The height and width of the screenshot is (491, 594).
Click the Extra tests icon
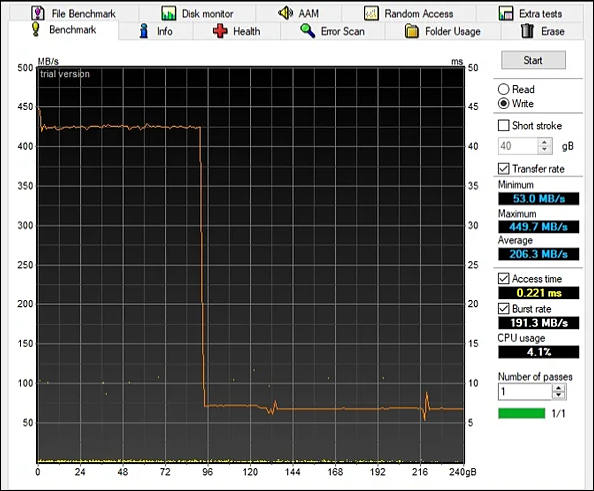(x=506, y=13)
